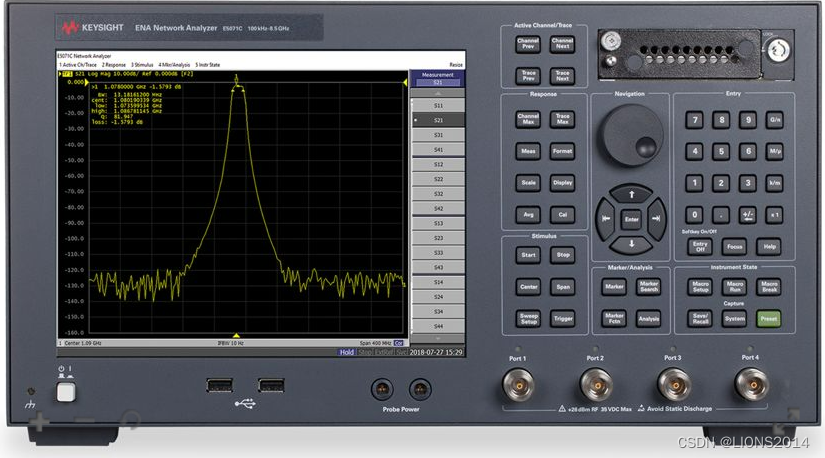Open the 4 Mkr/Analysis menu
The image size is (825, 458).
tap(174, 65)
